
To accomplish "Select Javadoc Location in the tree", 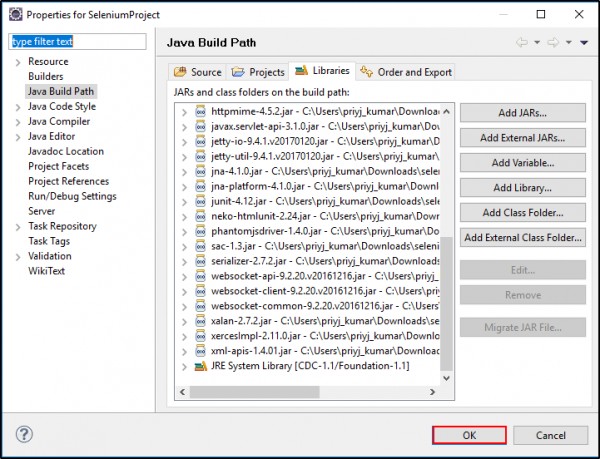I will 66,151.
